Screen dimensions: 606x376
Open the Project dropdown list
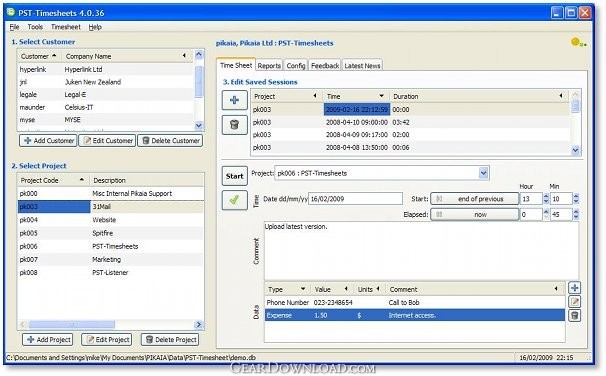coord(483,174)
